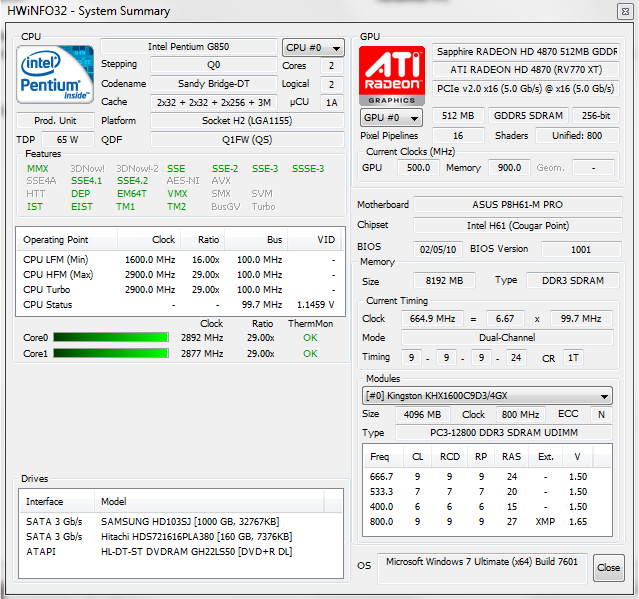The width and height of the screenshot is (639, 599).
Task: Click the Socket H2 (LGA1155) platform field
Action: 247,121
